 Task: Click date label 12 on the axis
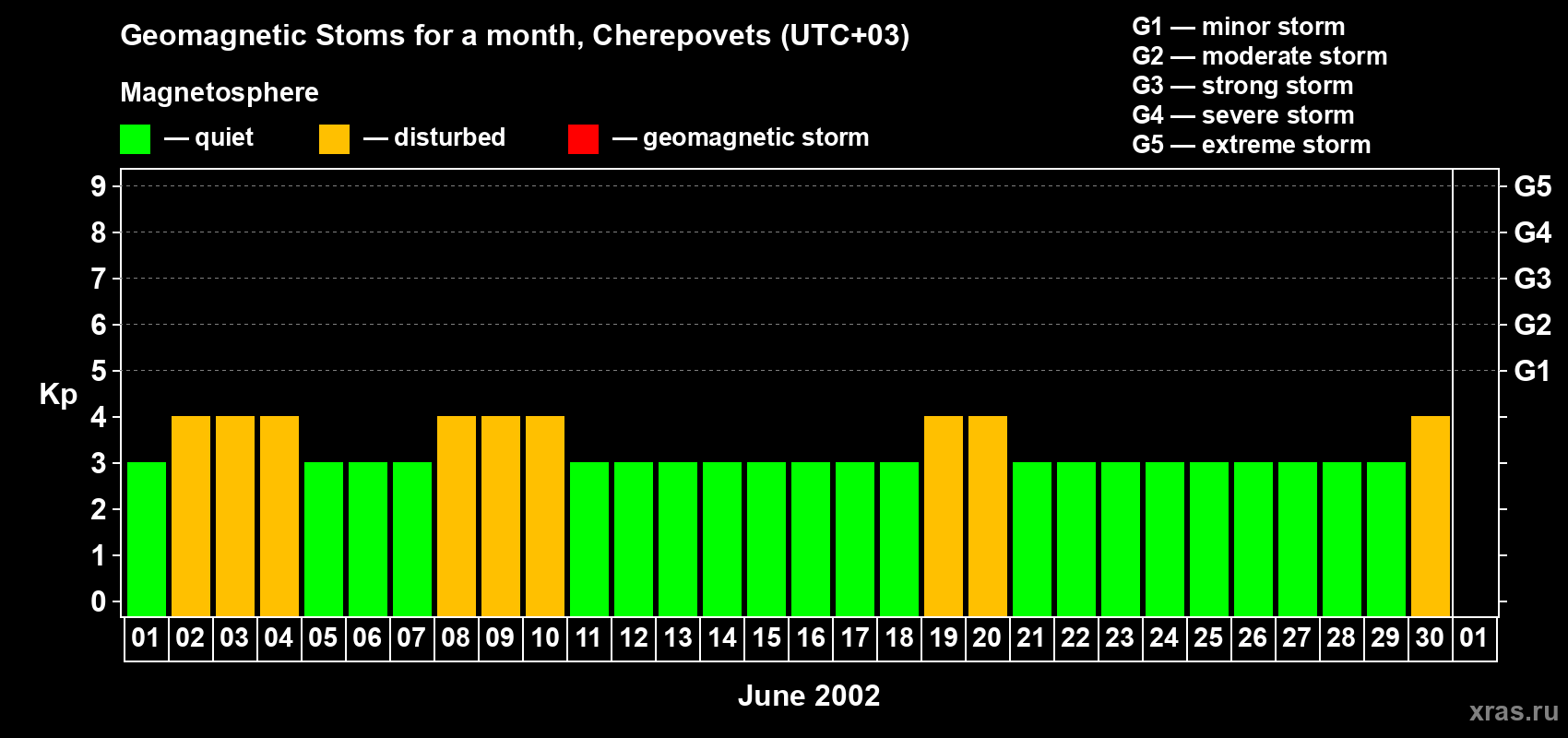[x=633, y=638]
